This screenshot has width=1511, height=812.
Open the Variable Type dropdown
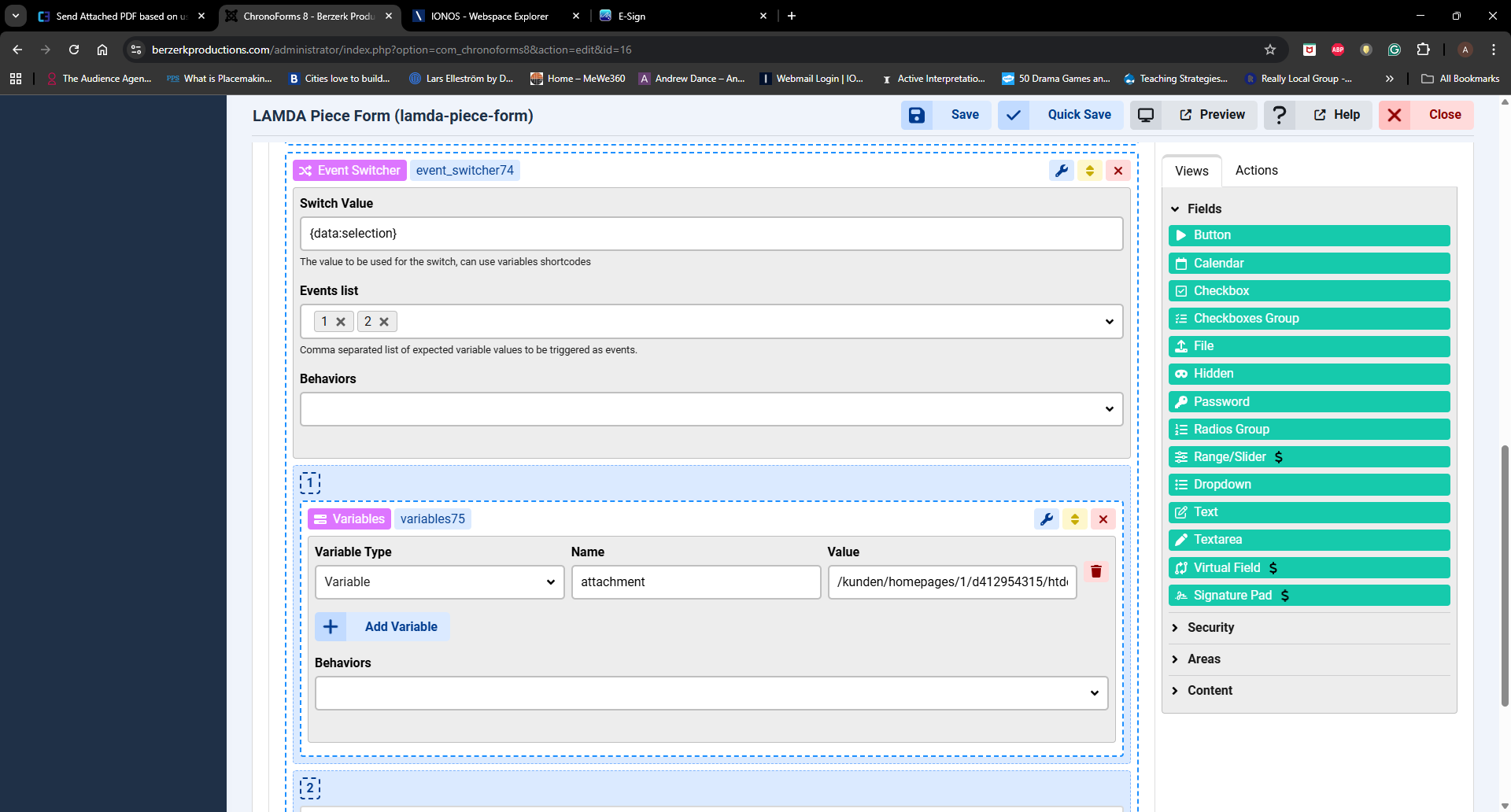[439, 582]
